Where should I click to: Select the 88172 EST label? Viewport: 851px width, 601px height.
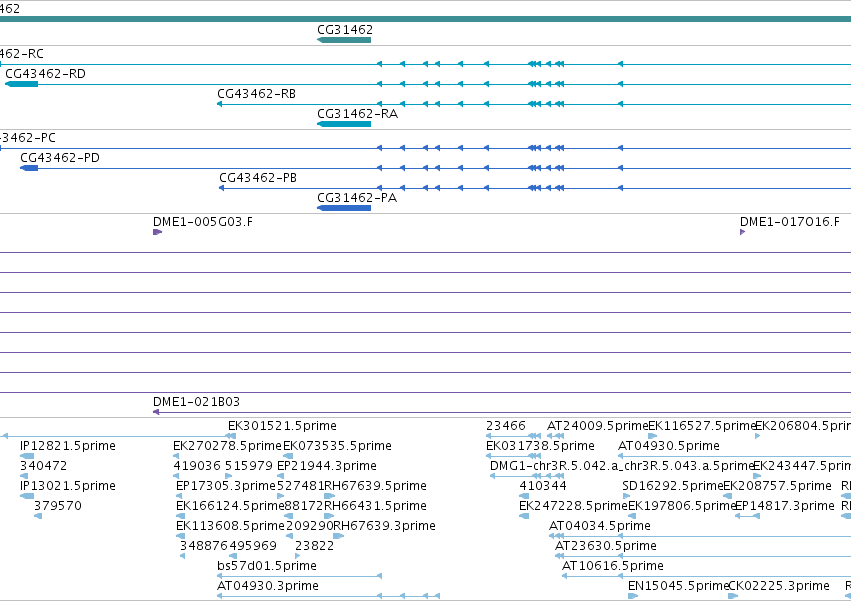click(x=304, y=506)
